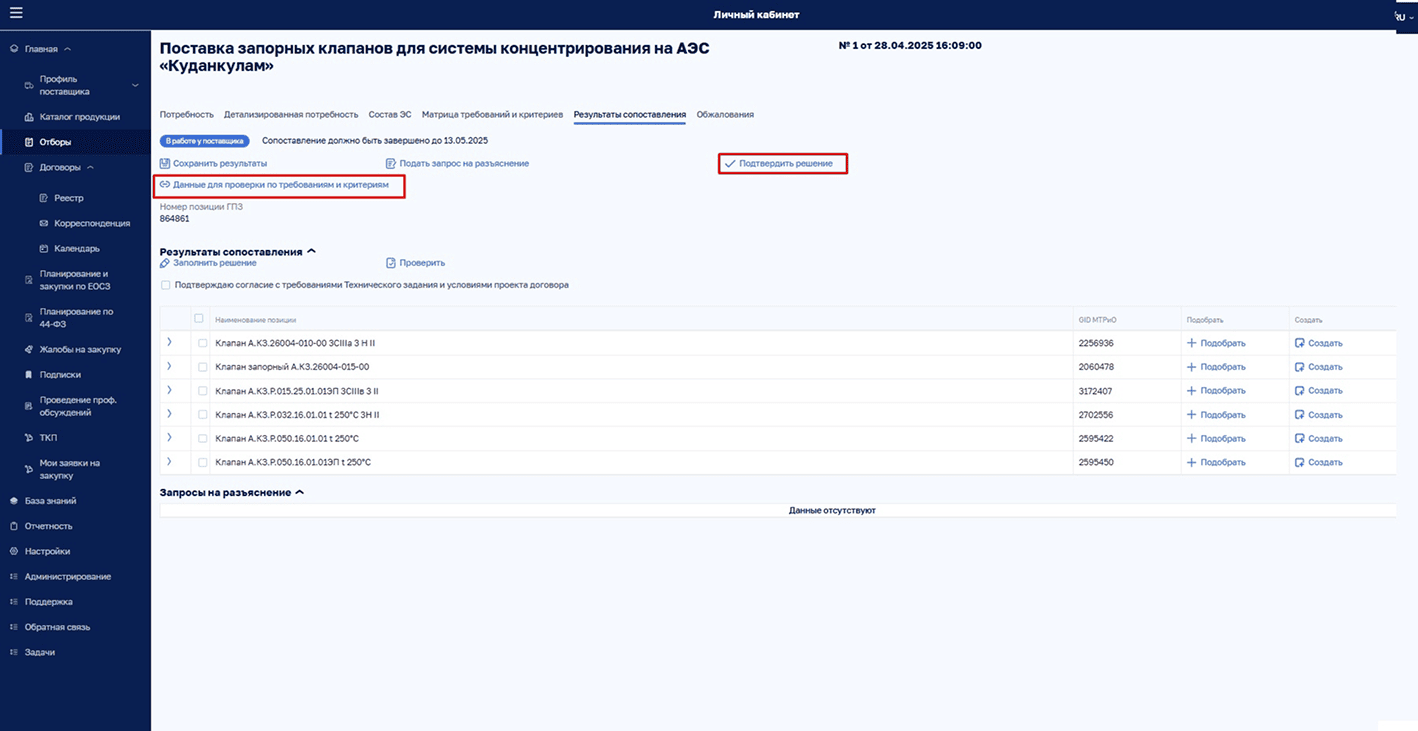Click the Корреспонденция envelope icon
This screenshot has width=1418, height=731.
[x=44, y=223]
